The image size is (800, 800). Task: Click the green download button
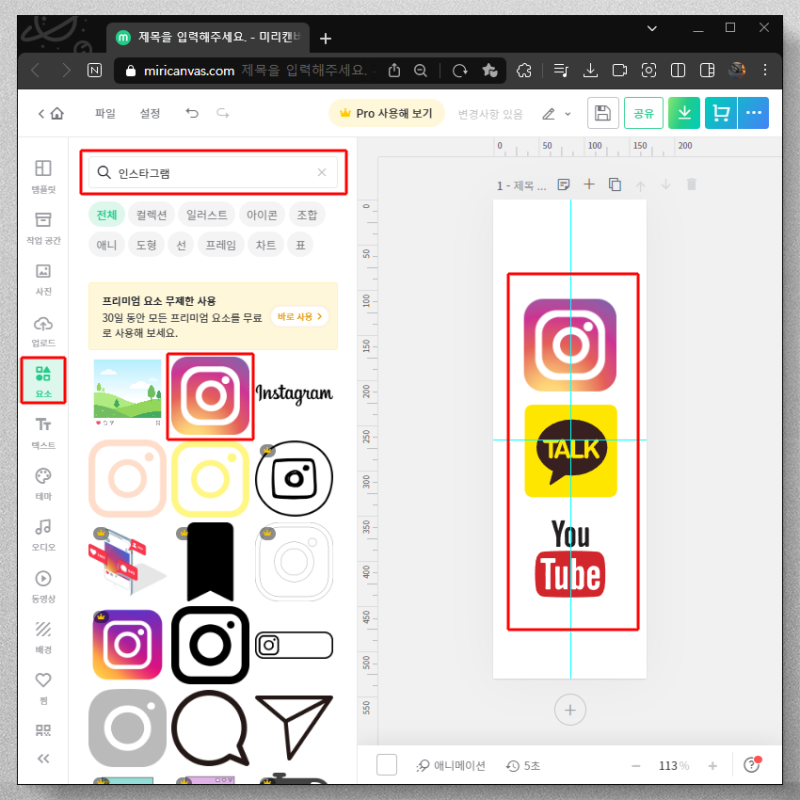(x=684, y=113)
